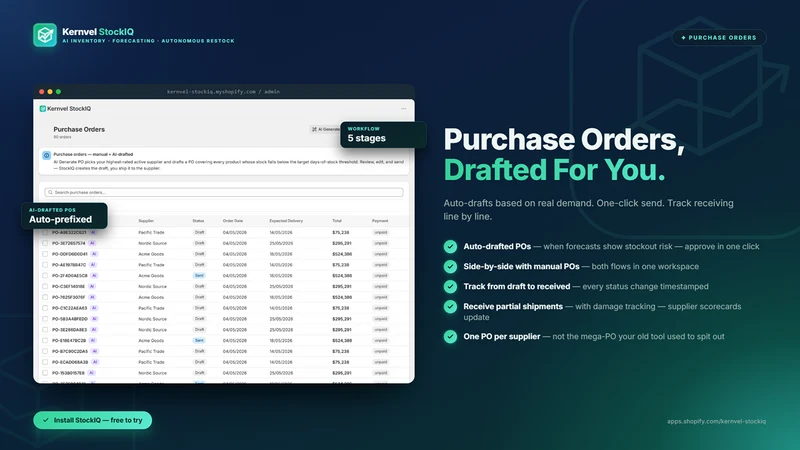Click the AI Generate PO button
Image resolution: width=800 pixels, height=450 pixels.
(x=325, y=130)
